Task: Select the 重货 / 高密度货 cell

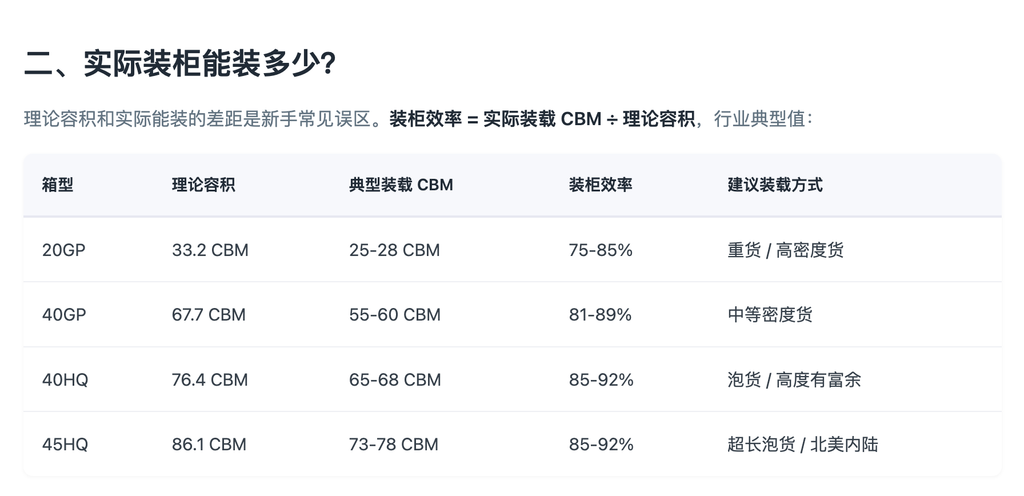Action: 786,250
